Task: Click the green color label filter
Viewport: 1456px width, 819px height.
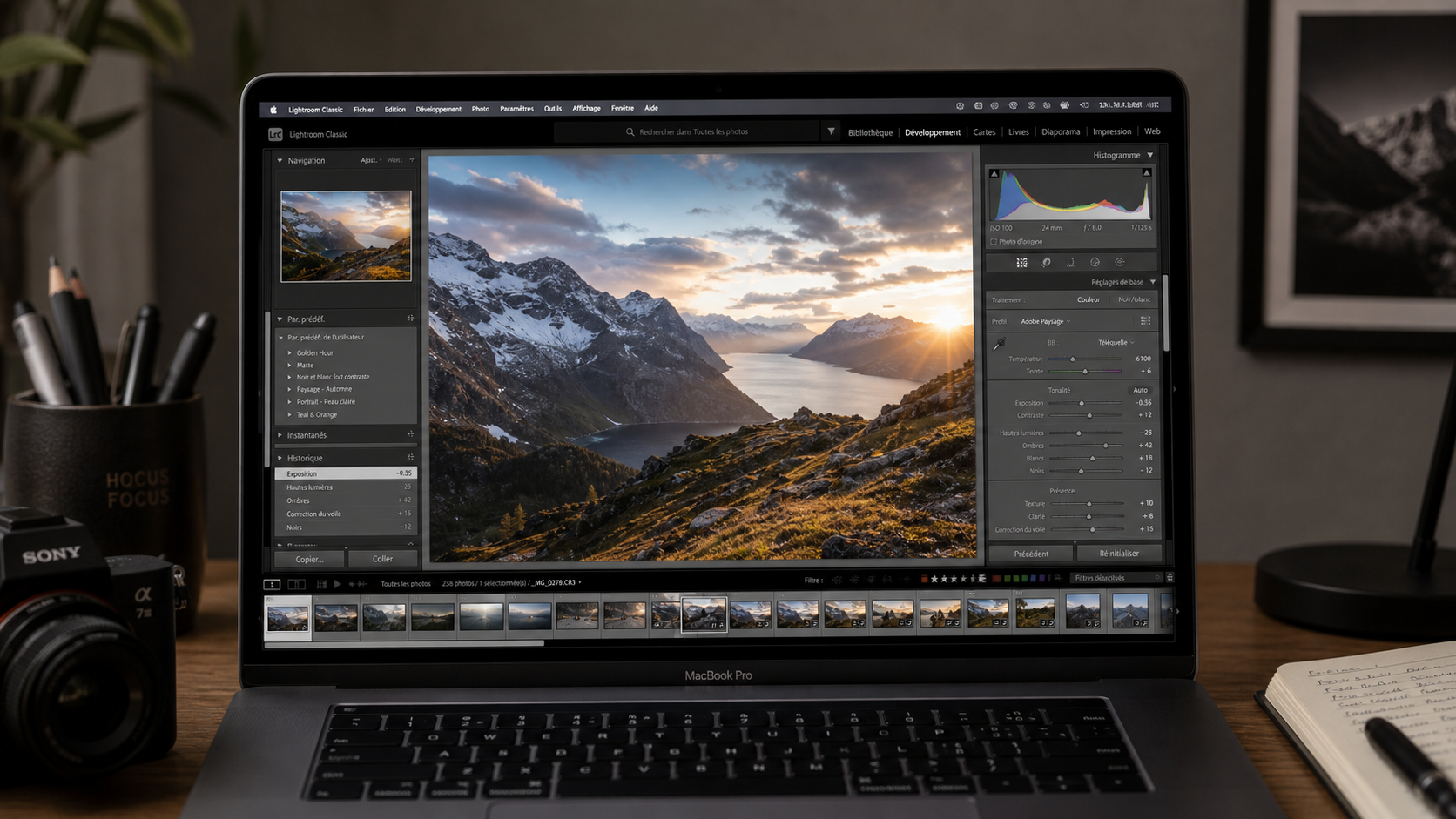Action: 1015,579
